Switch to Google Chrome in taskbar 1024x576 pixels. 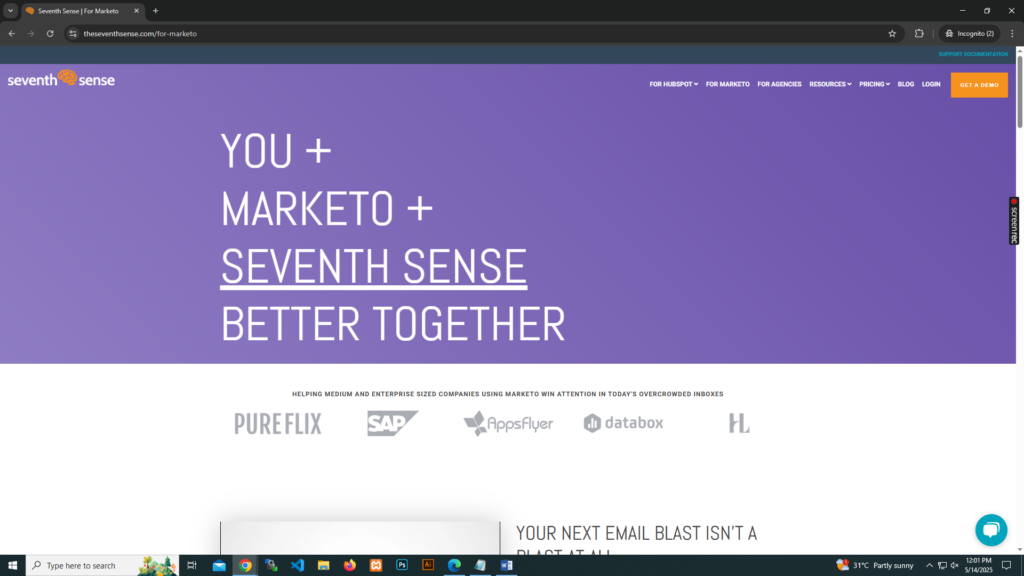coord(246,566)
